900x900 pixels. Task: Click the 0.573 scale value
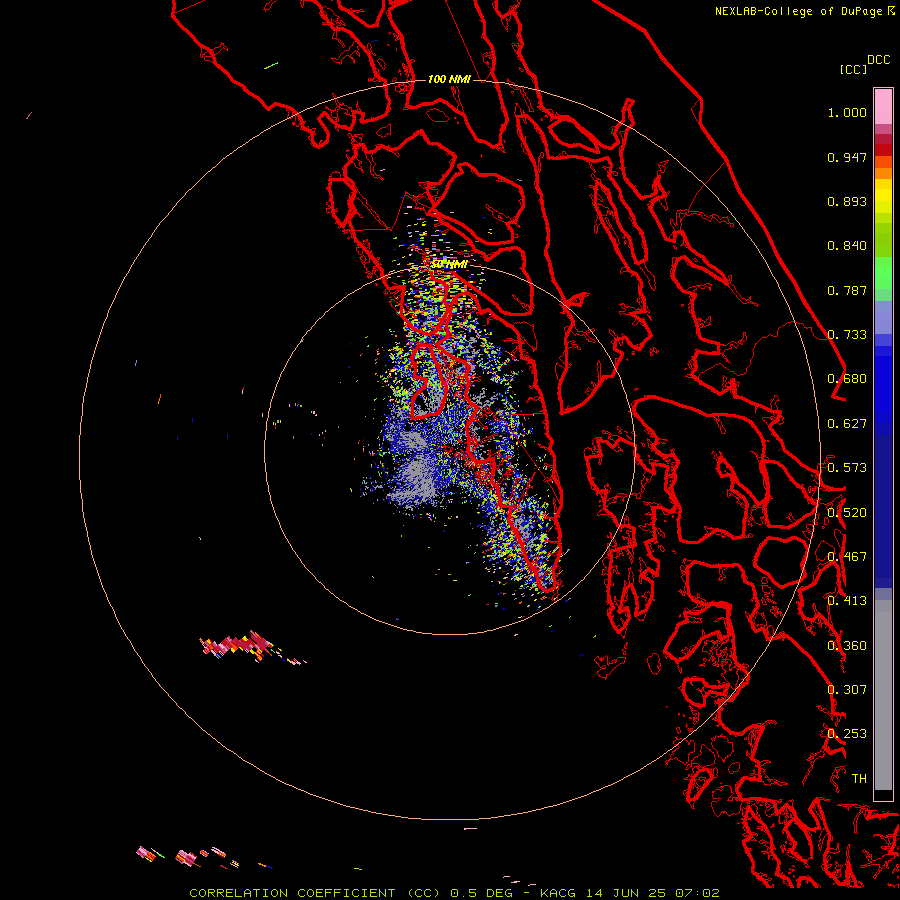coord(847,468)
